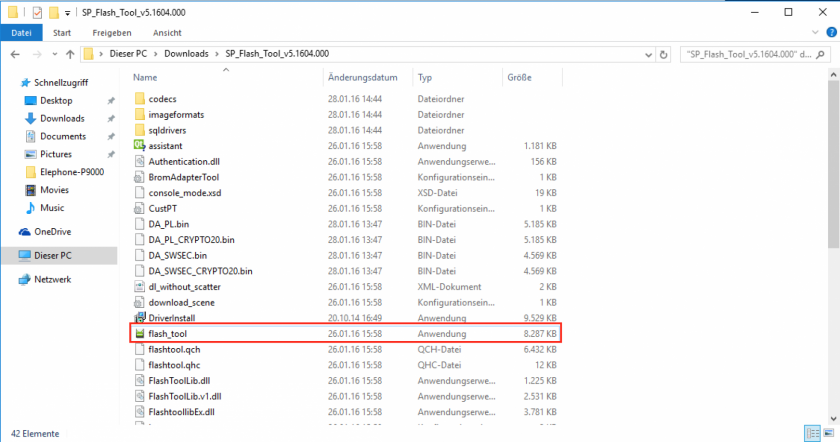Open the Start ribbon tab
The height and width of the screenshot is (442, 840).
62,33
